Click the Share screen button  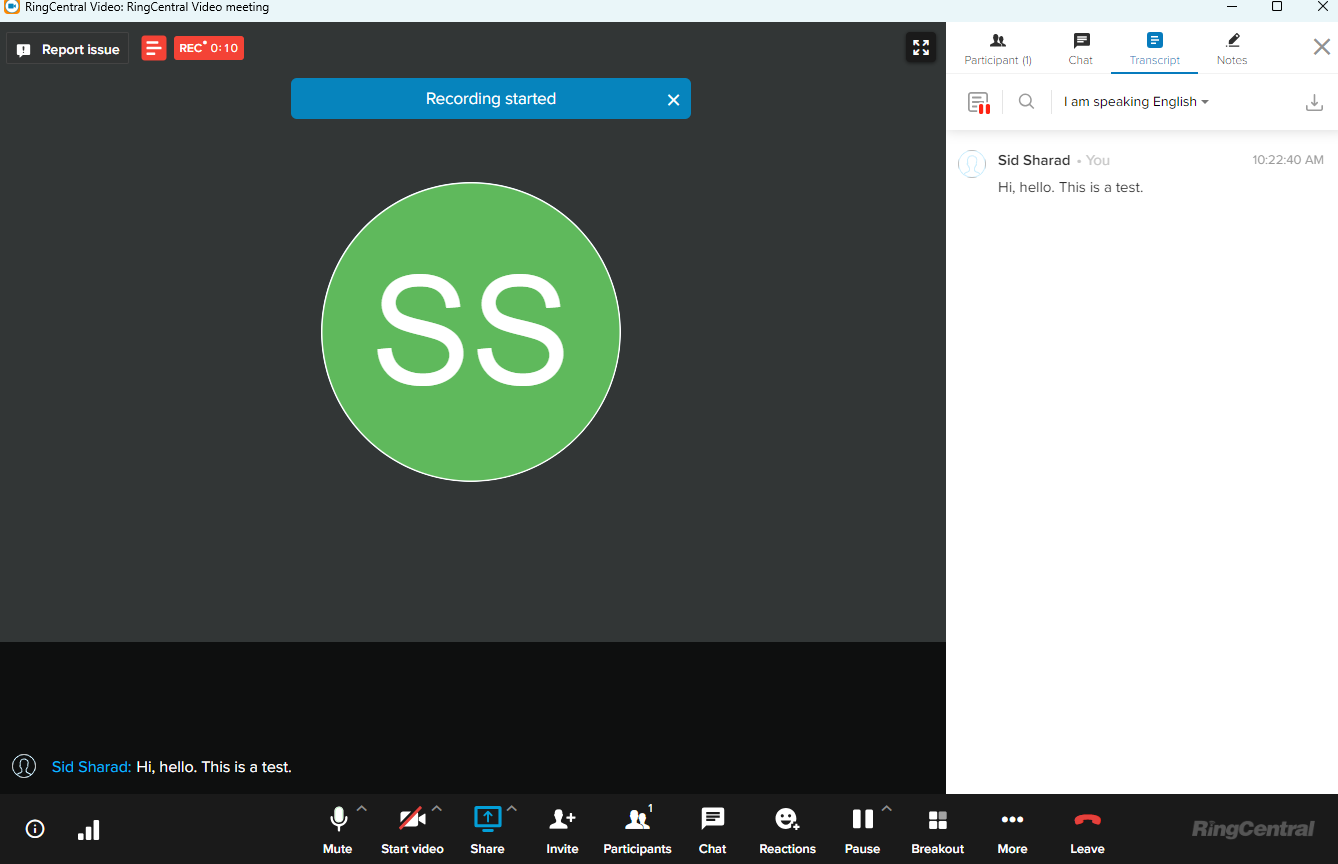487,830
